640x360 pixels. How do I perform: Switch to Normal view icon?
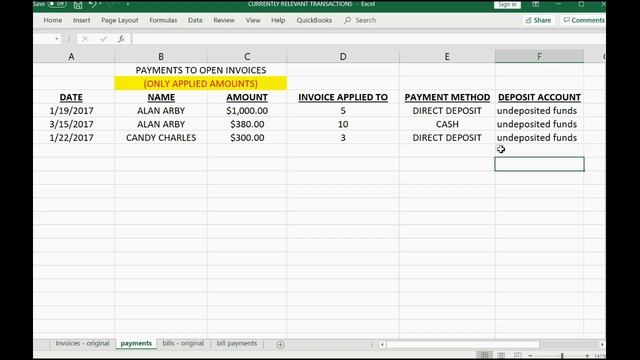(x=484, y=356)
